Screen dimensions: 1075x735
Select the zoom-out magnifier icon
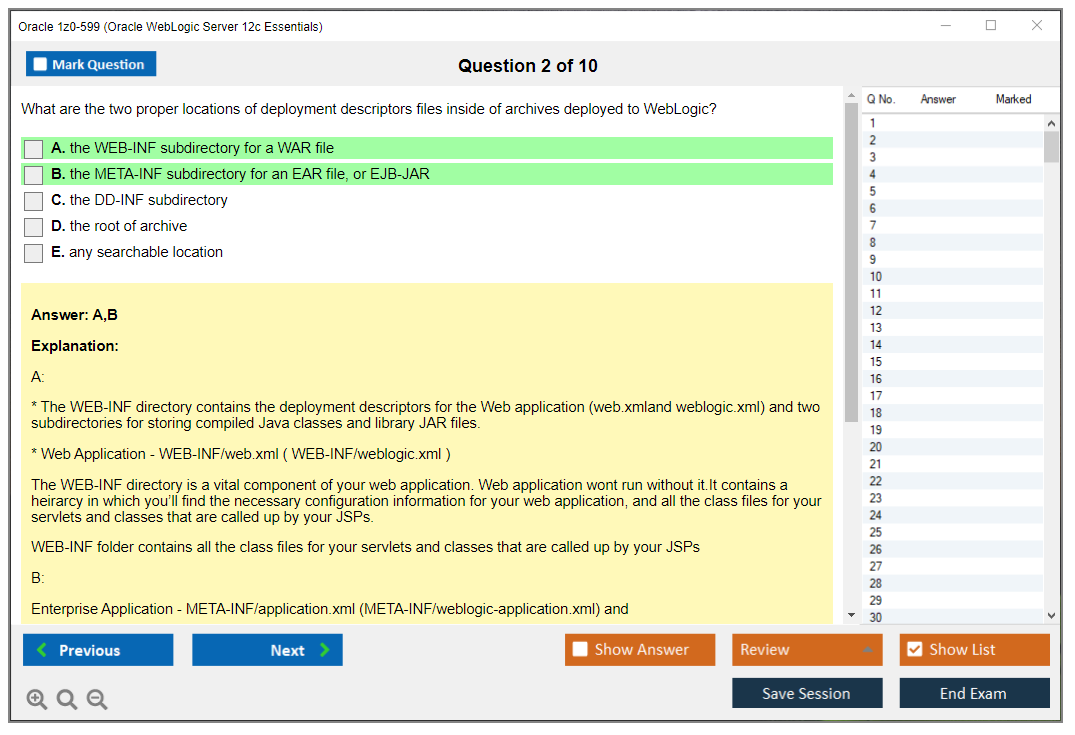pyautogui.click(x=97, y=699)
